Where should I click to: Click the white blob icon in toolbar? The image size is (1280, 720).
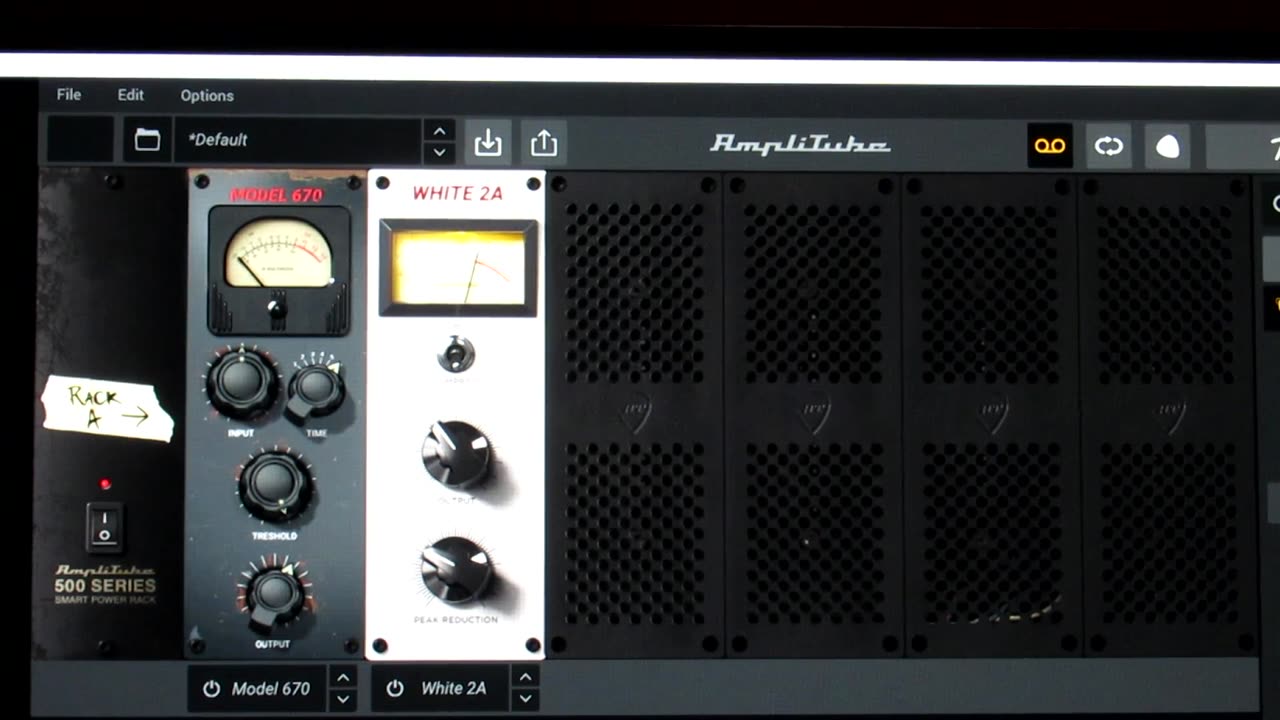click(1168, 147)
